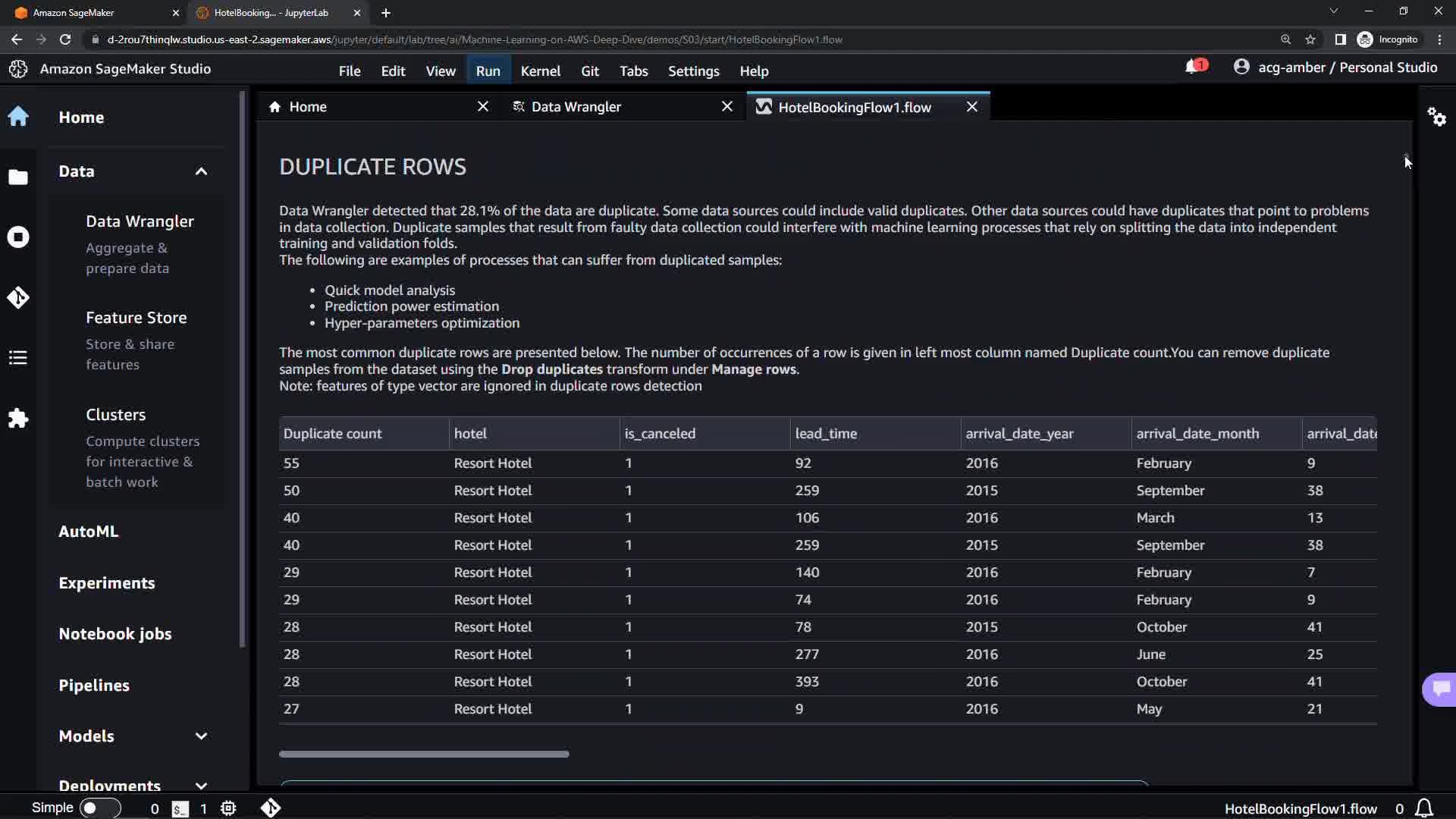Click the horizontal table scrollbar
Viewport: 1456px width, 819px height.
pos(424,754)
